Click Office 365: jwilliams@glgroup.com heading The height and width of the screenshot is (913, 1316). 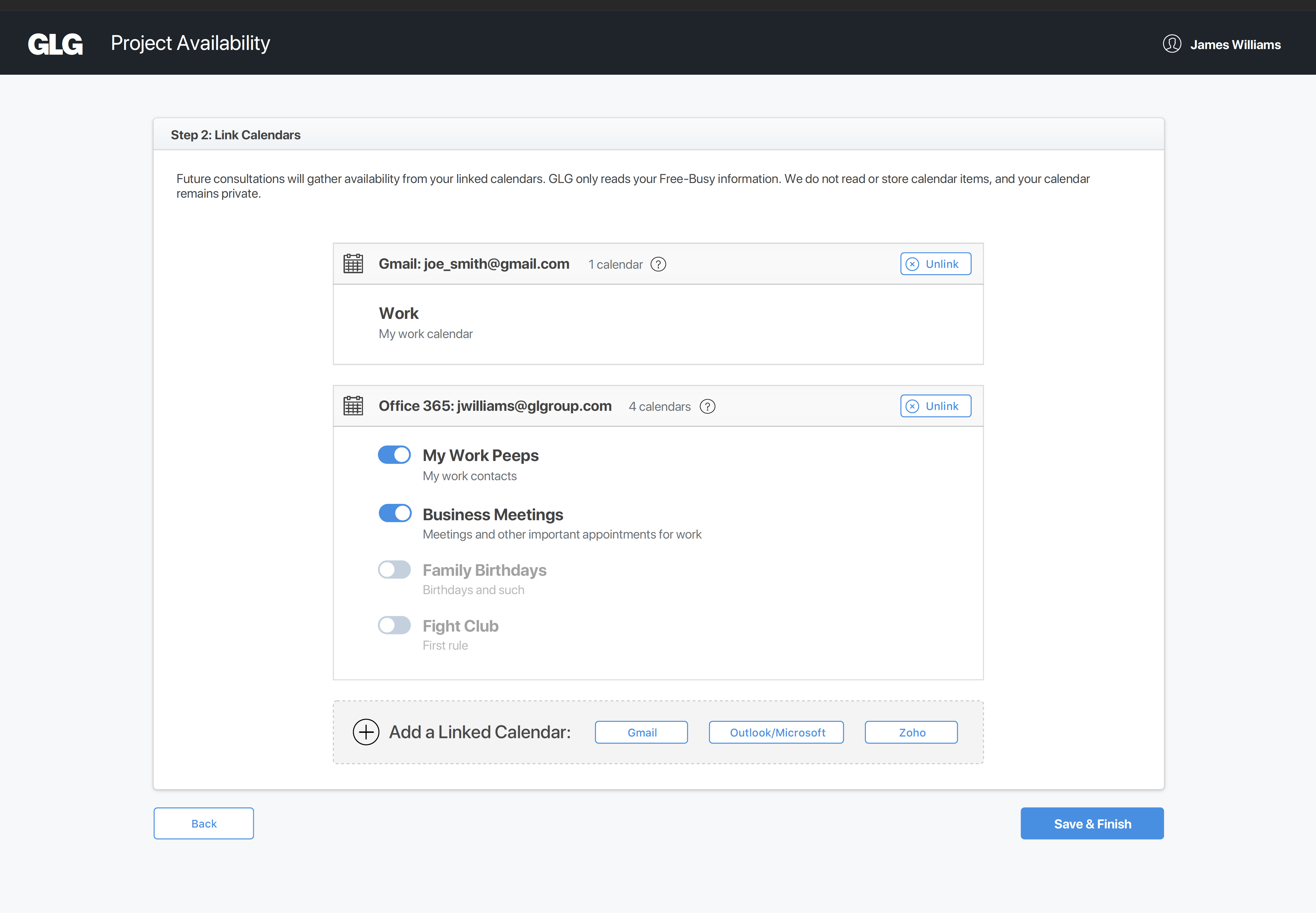[x=495, y=405]
